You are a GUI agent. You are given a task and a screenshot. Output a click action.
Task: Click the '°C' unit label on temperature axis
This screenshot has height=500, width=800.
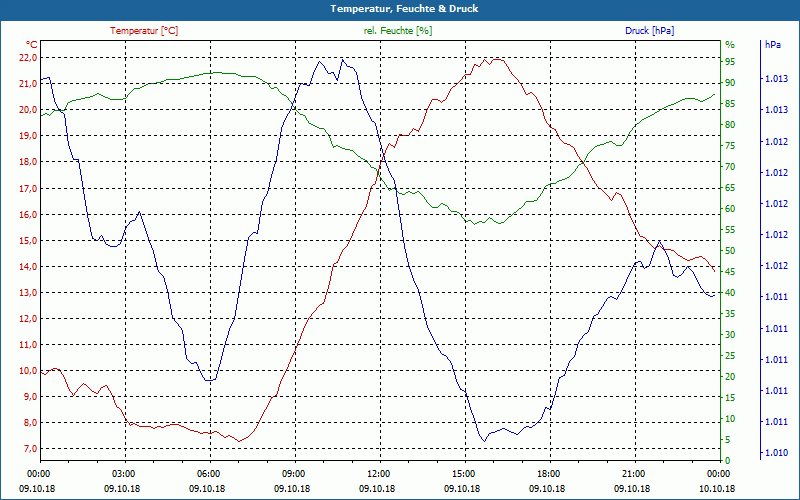(32, 45)
